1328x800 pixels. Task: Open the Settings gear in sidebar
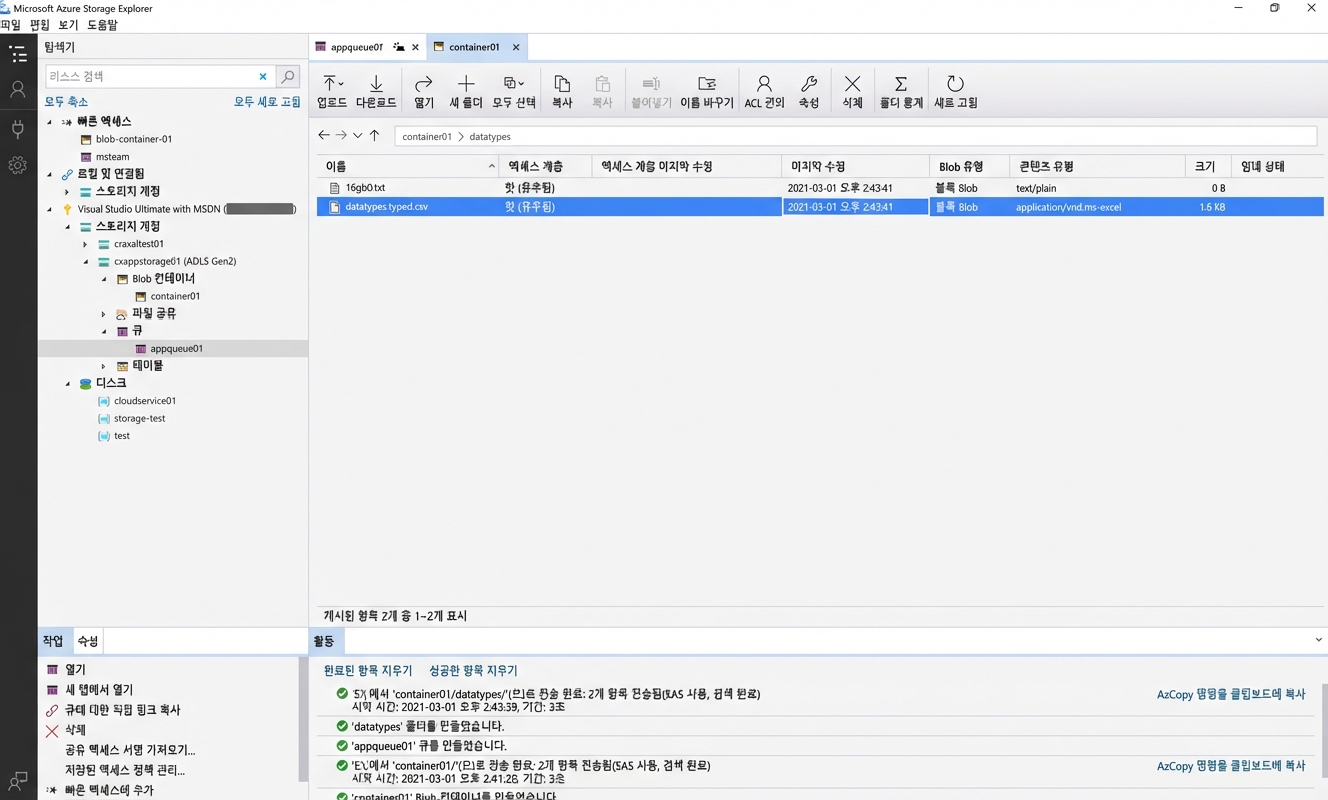tap(18, 165)
